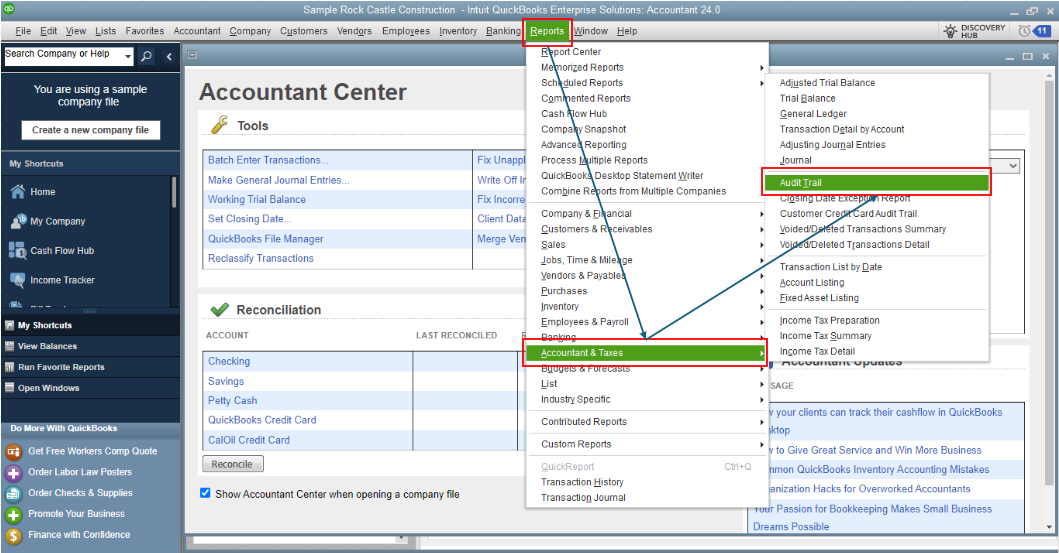The width and height of the screenshot is (1059, 553).
Task: Select Accountant & Taxes menu entry
Action: click(x=645, y=352)
